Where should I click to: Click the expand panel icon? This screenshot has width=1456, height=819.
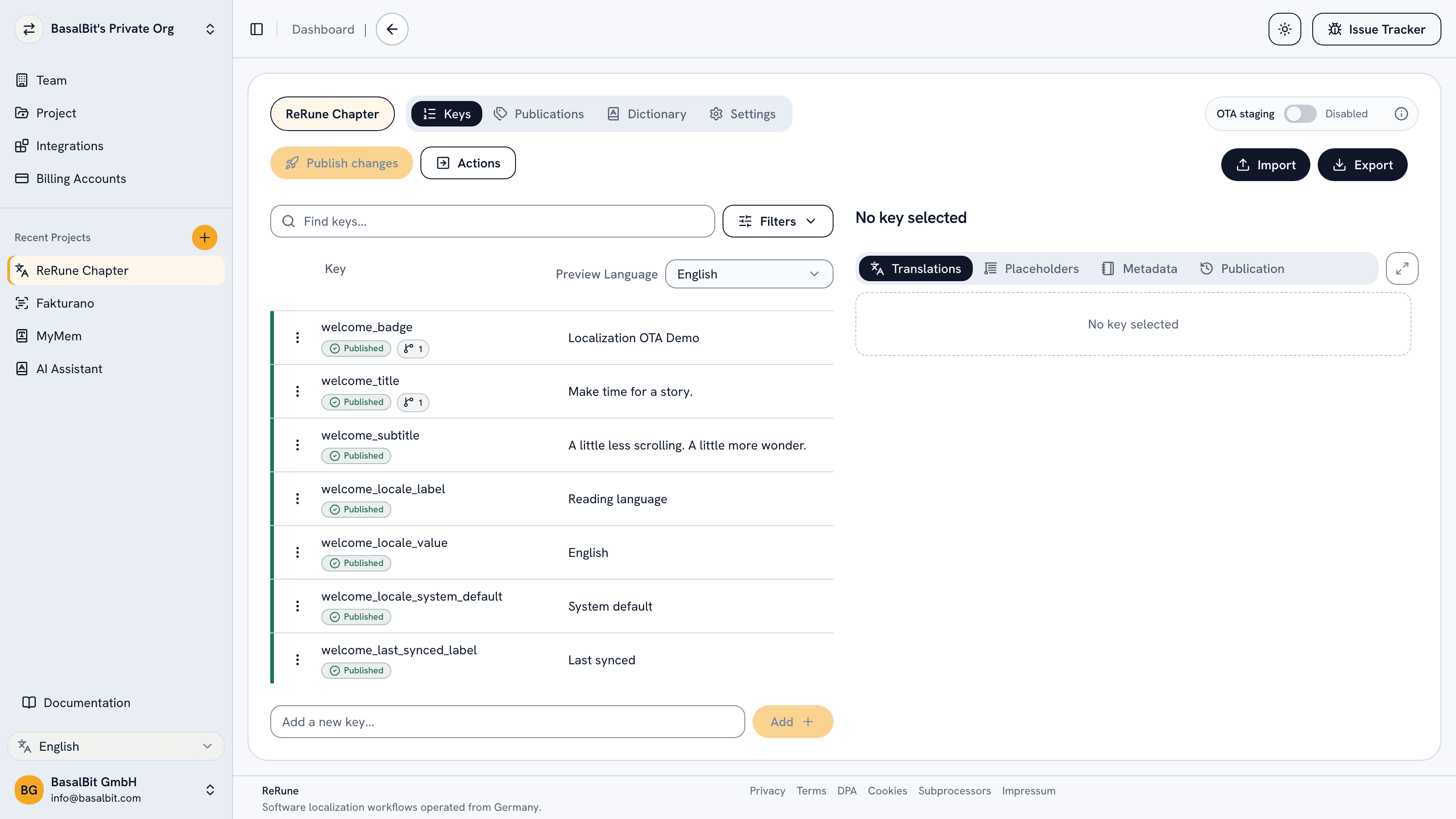1402,268
